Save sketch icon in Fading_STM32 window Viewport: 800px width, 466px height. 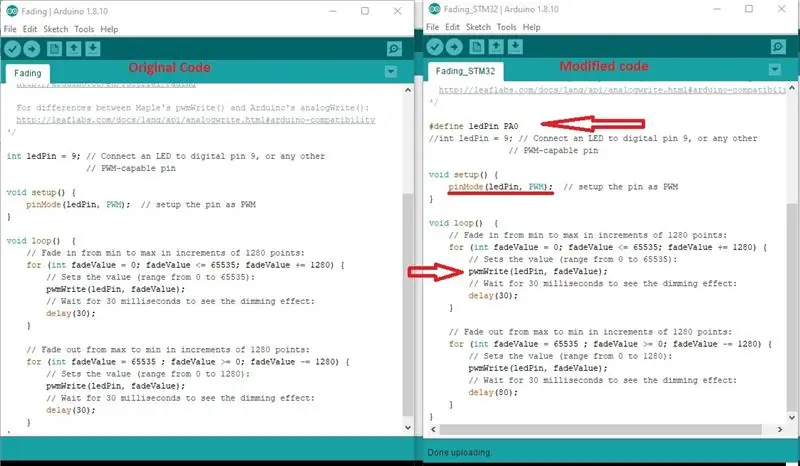coord(515,47)
